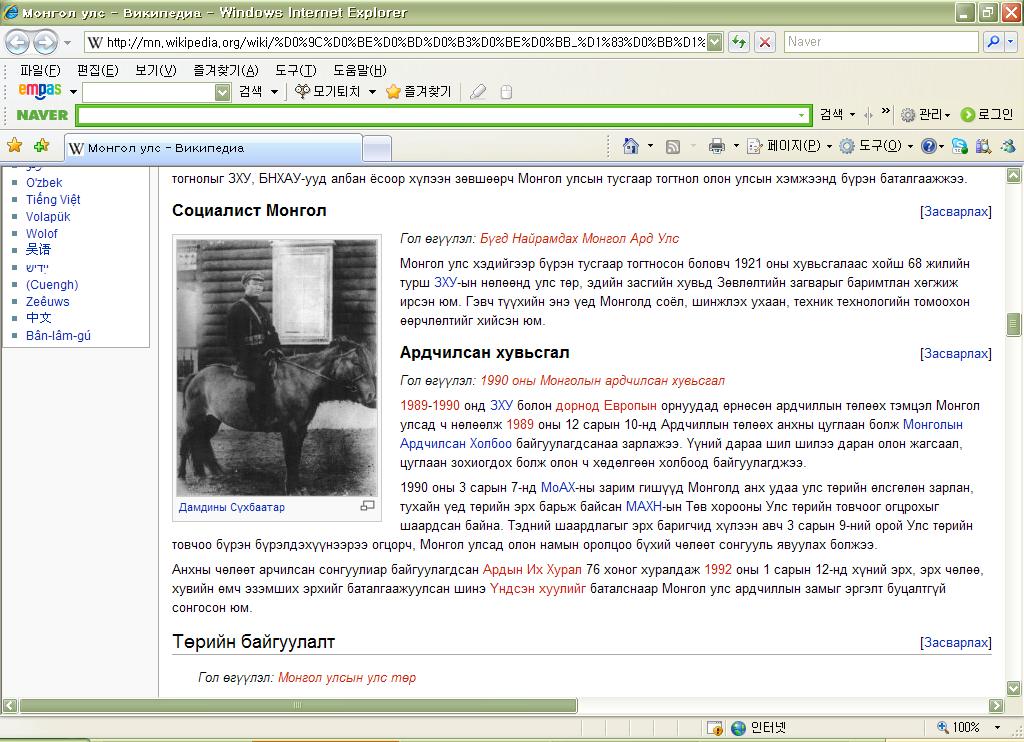Viewport: 1024px width, 742px height.
Task: Open the 도구(T) menu in menu bar
Action: [295, 71]
